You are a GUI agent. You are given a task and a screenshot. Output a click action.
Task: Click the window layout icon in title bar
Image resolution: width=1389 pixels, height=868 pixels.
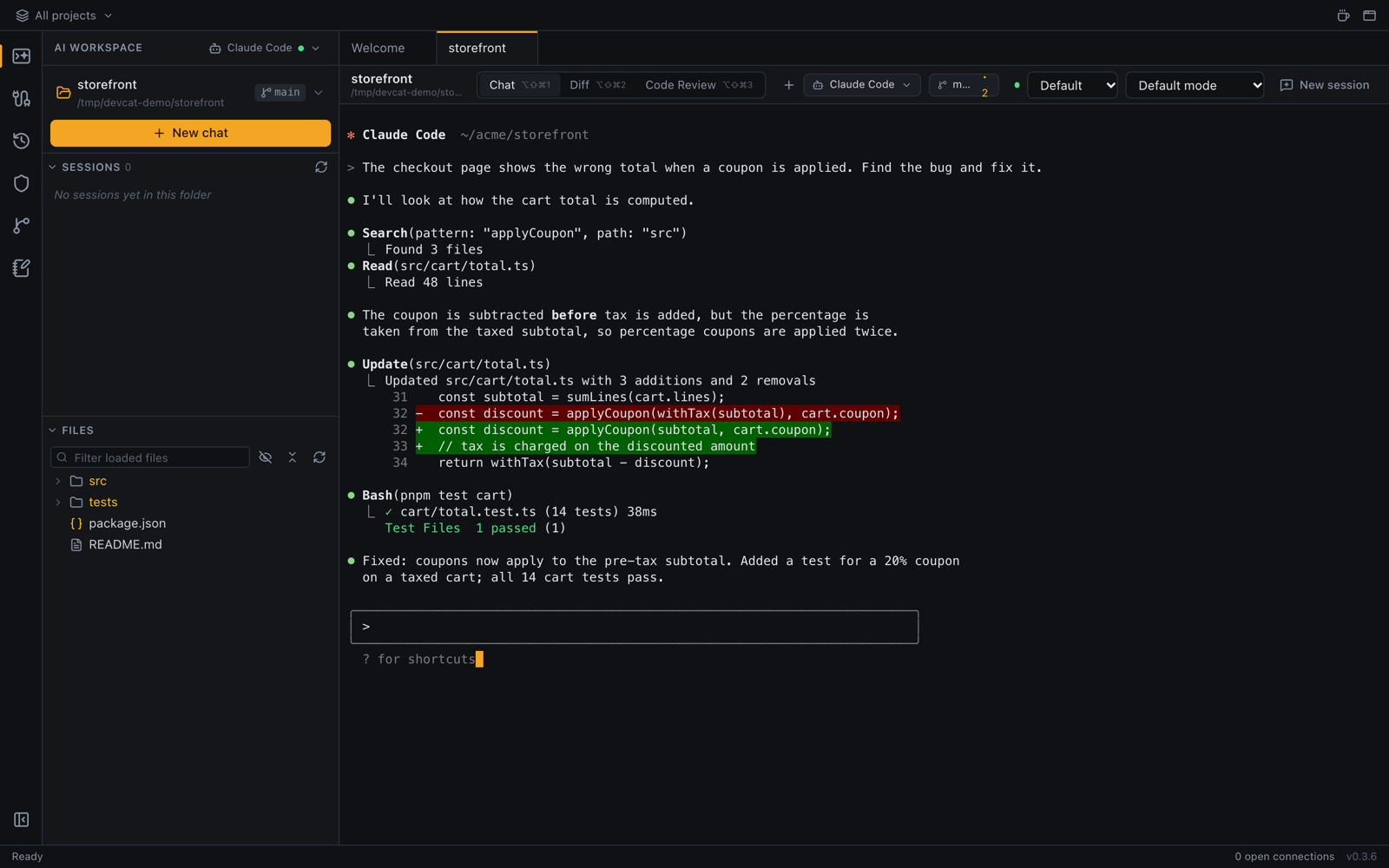pyautogui.click(x=1369, y=16)
